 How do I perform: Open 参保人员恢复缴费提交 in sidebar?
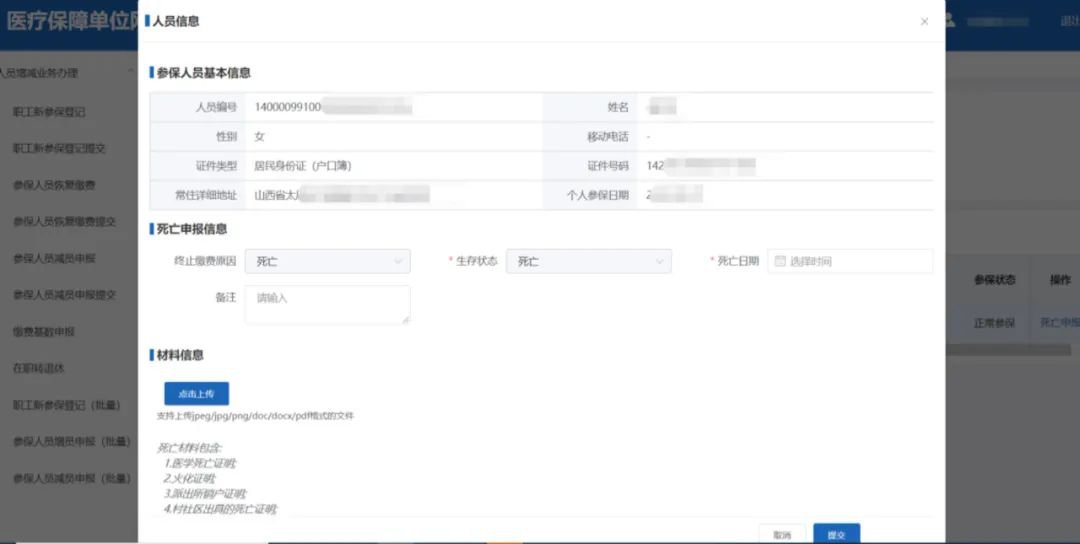click(64, 222)
